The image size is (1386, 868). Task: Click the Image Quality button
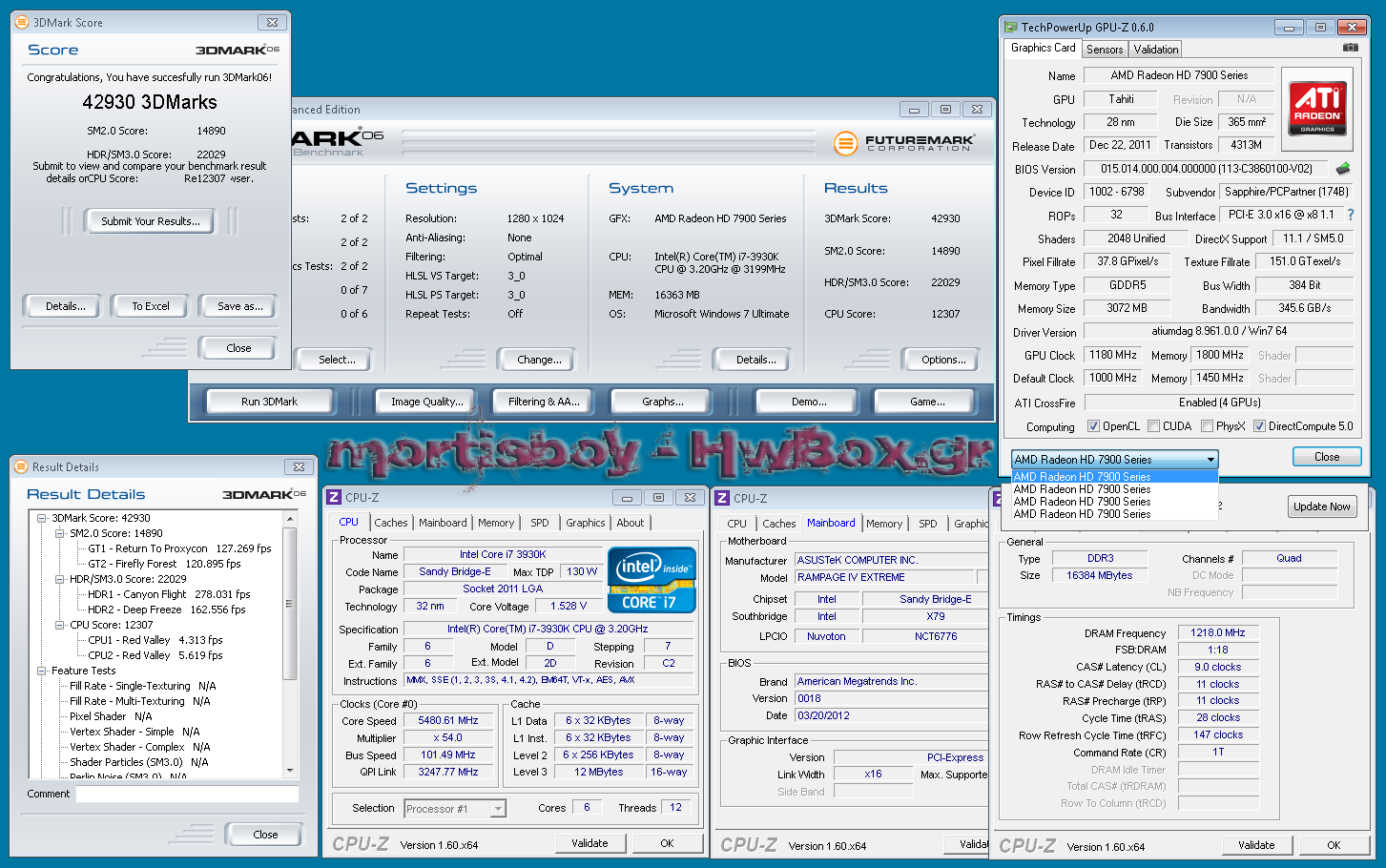[426, 402]
